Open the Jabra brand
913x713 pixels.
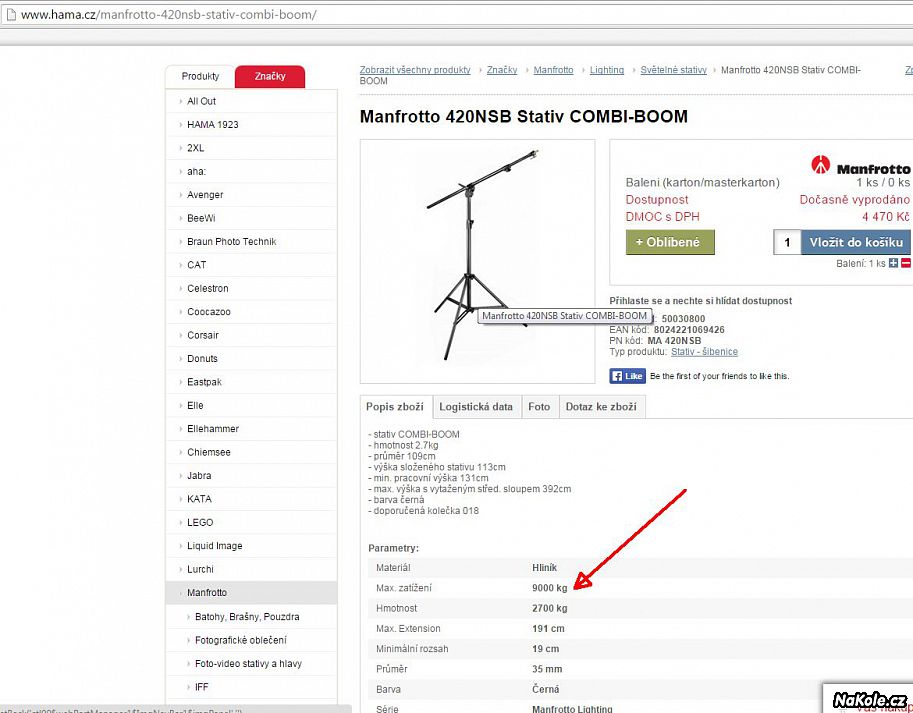(x=199, y=476)
